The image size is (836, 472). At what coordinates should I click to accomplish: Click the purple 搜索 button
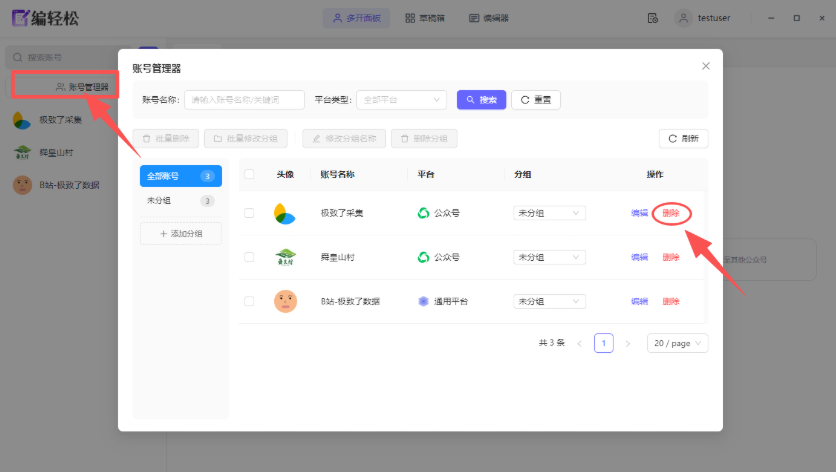coord(481,100)
